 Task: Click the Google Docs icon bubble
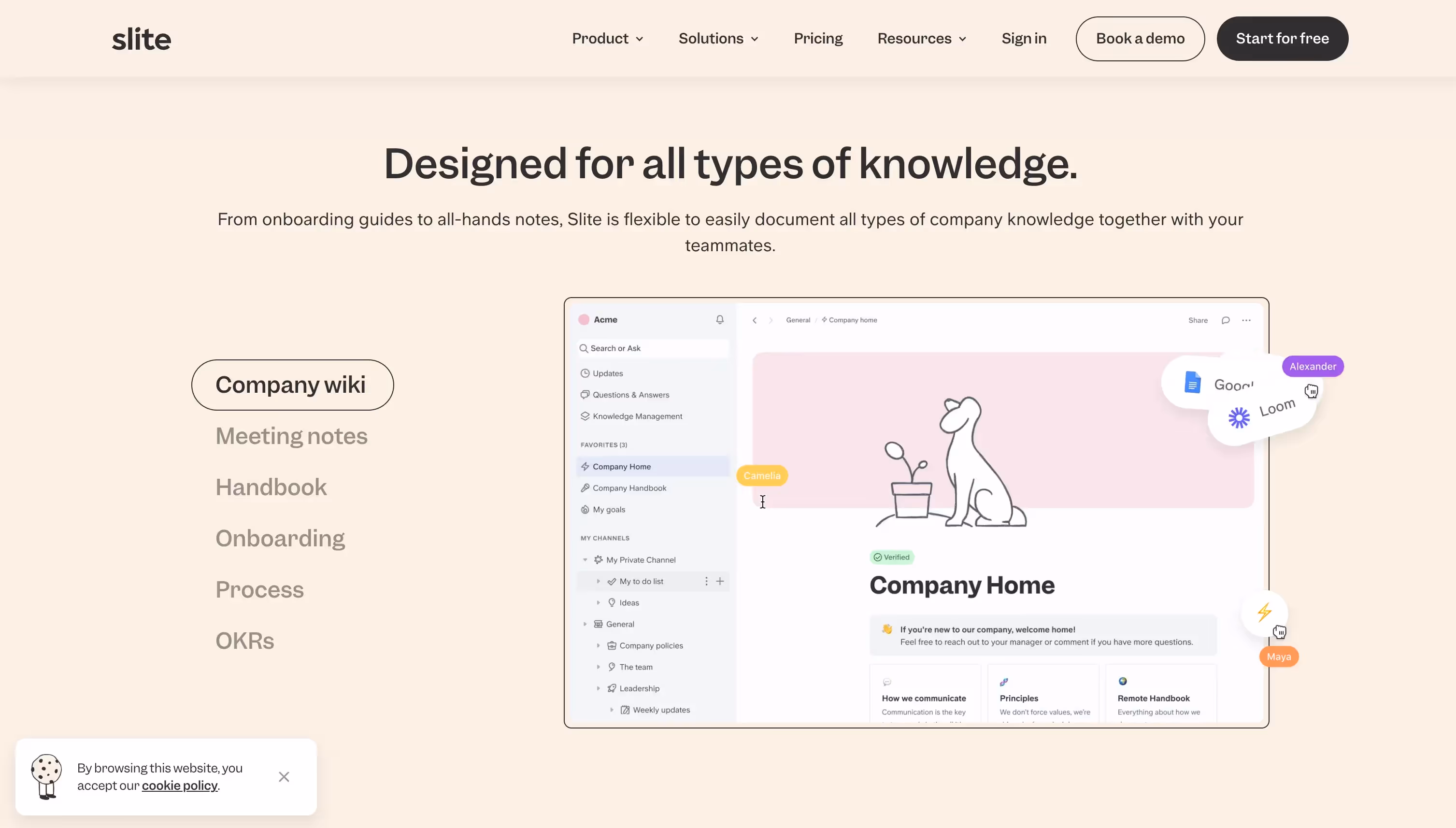click(1193, 383)
